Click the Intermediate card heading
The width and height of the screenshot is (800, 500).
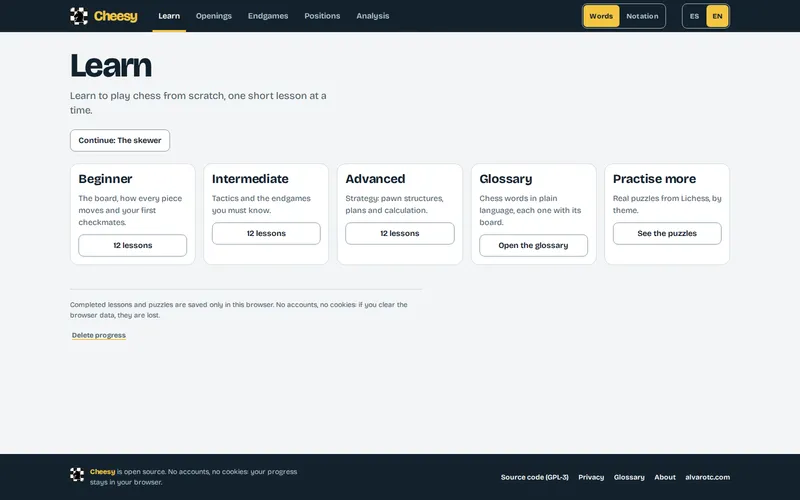tap(250, 179)
